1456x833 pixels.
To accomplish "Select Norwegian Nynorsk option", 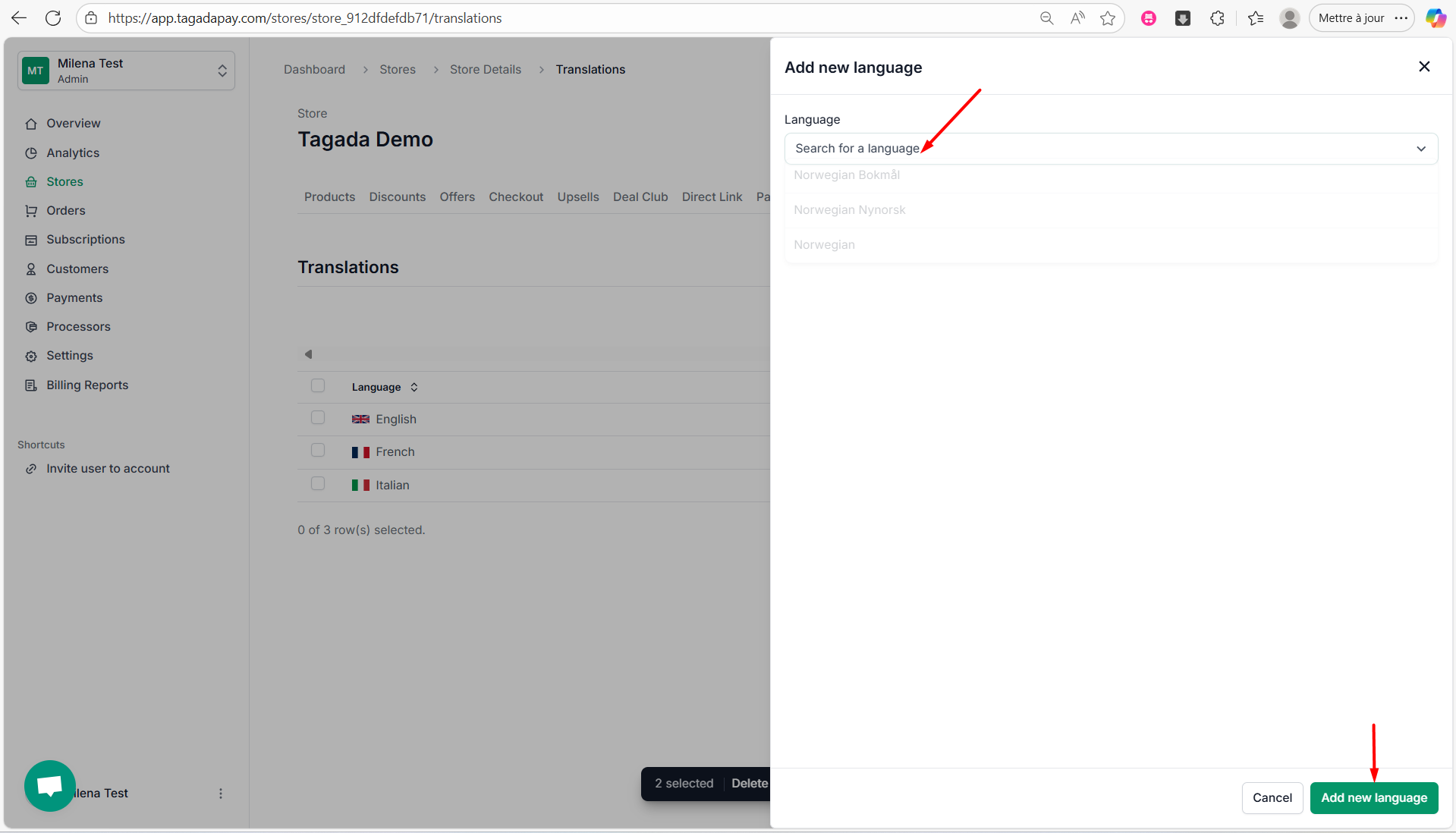I will click(1111, 210).
